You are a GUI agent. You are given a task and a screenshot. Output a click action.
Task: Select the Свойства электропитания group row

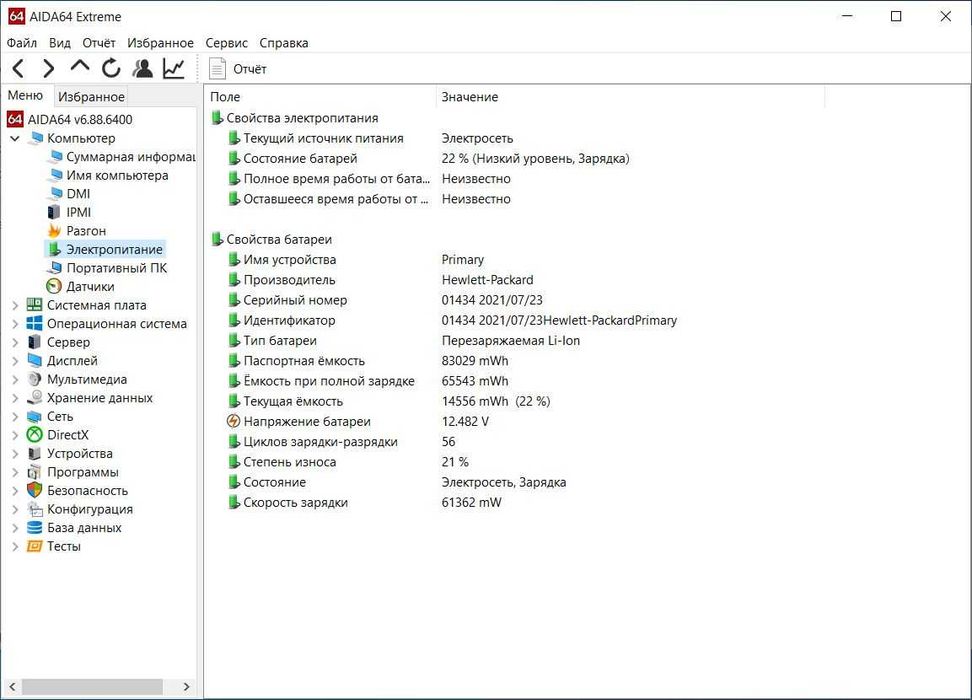(x=302, y=118)
